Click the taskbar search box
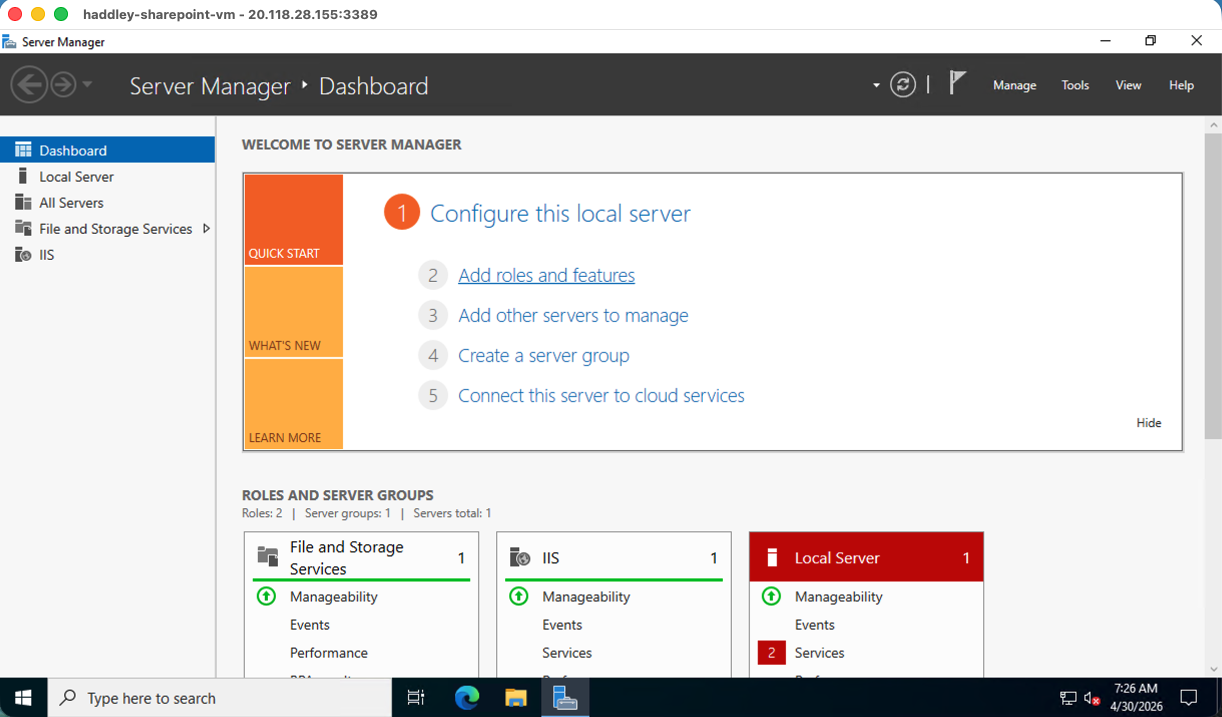 [220, 698]
